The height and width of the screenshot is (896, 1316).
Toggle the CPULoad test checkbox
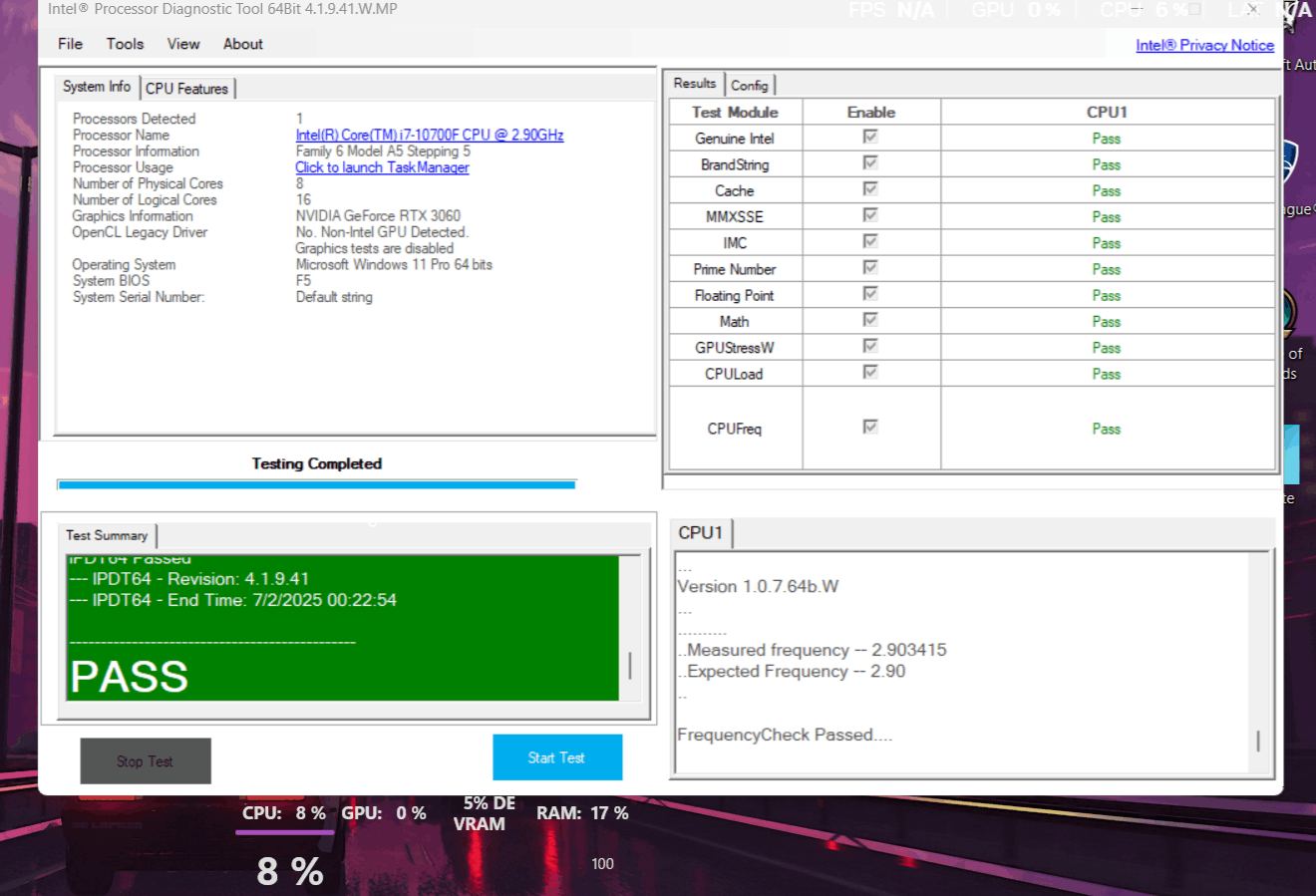(x=870, y=372)
